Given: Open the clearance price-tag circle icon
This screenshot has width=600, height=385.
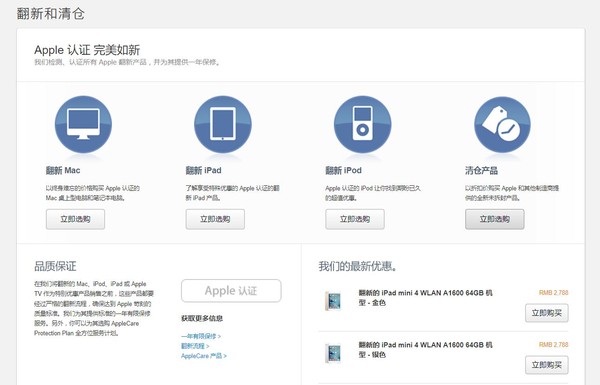Looking at the screenshot, I should coord(502,124).
